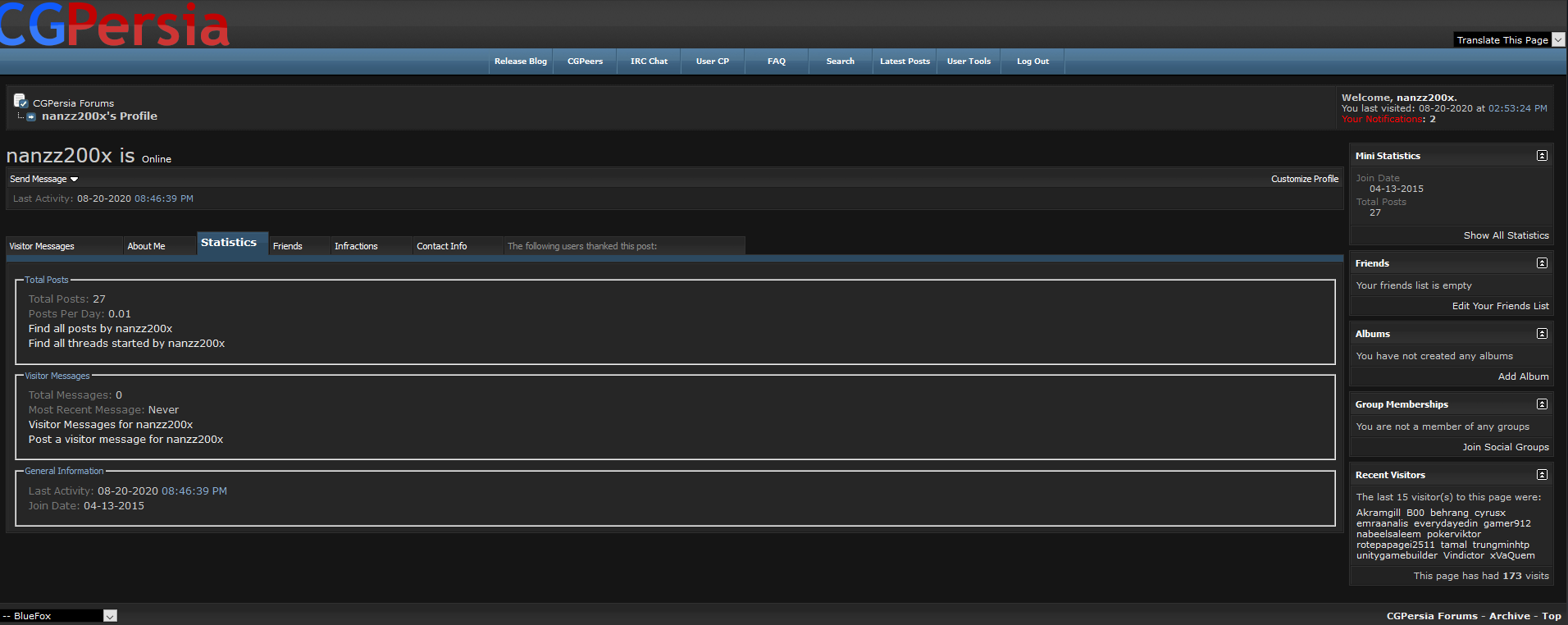Open recent visitor tamal's profile
1568x625 pixels.
click(x=1453, y=545)
